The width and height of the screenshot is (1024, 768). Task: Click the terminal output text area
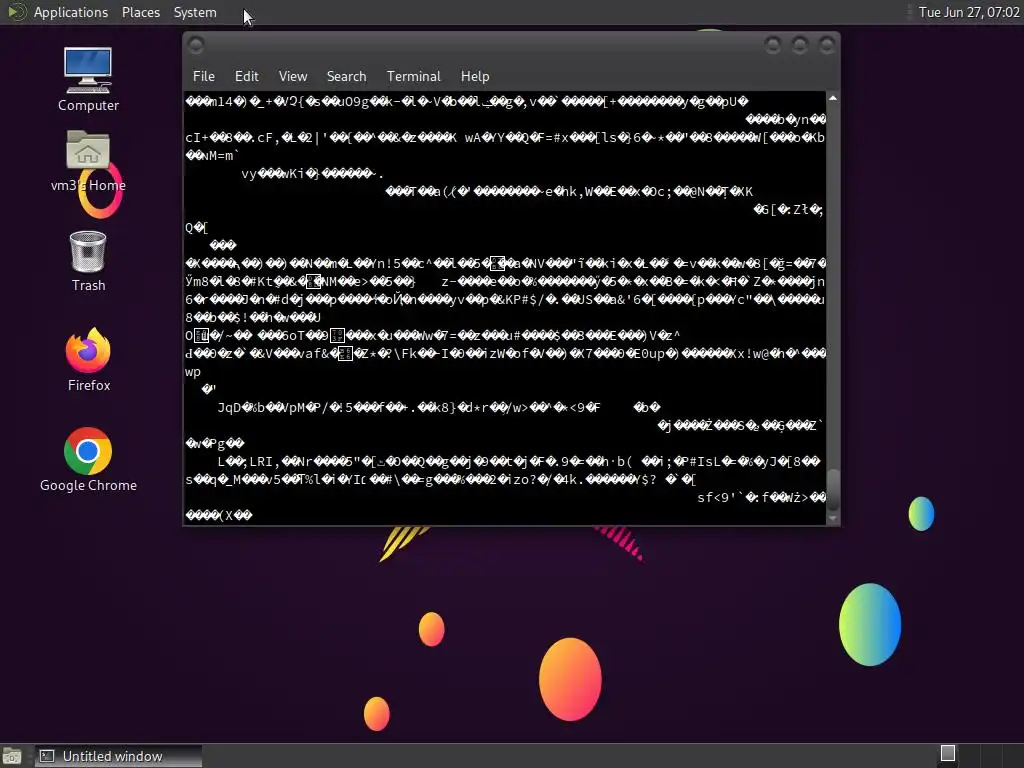504,308
